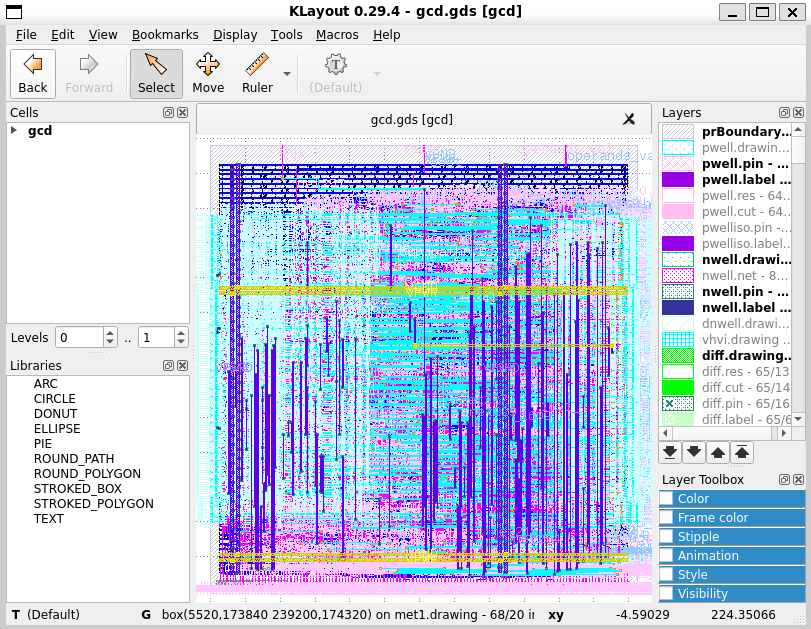The width and height of the screenshot is (811, 629).
Task: Toggle the Stipple toolbox section checkbox
Action: tap(666, 536)
